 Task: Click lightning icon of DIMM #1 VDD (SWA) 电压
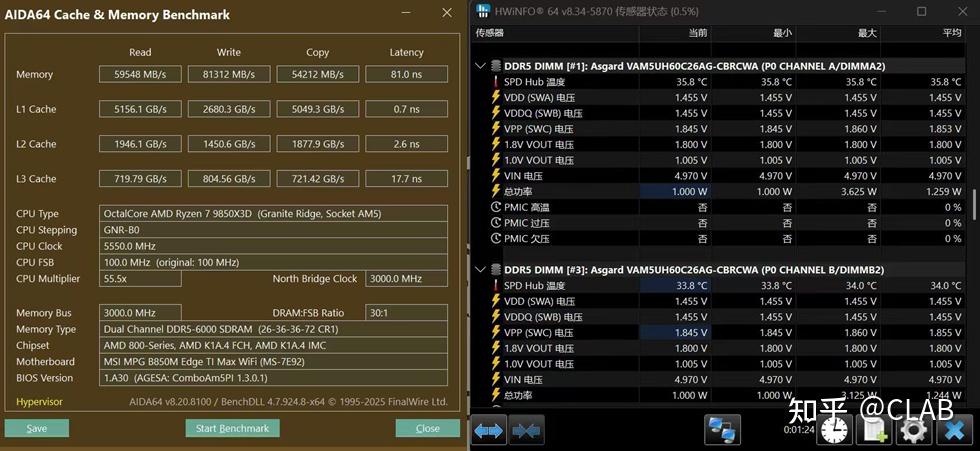(x=496, y=97)
